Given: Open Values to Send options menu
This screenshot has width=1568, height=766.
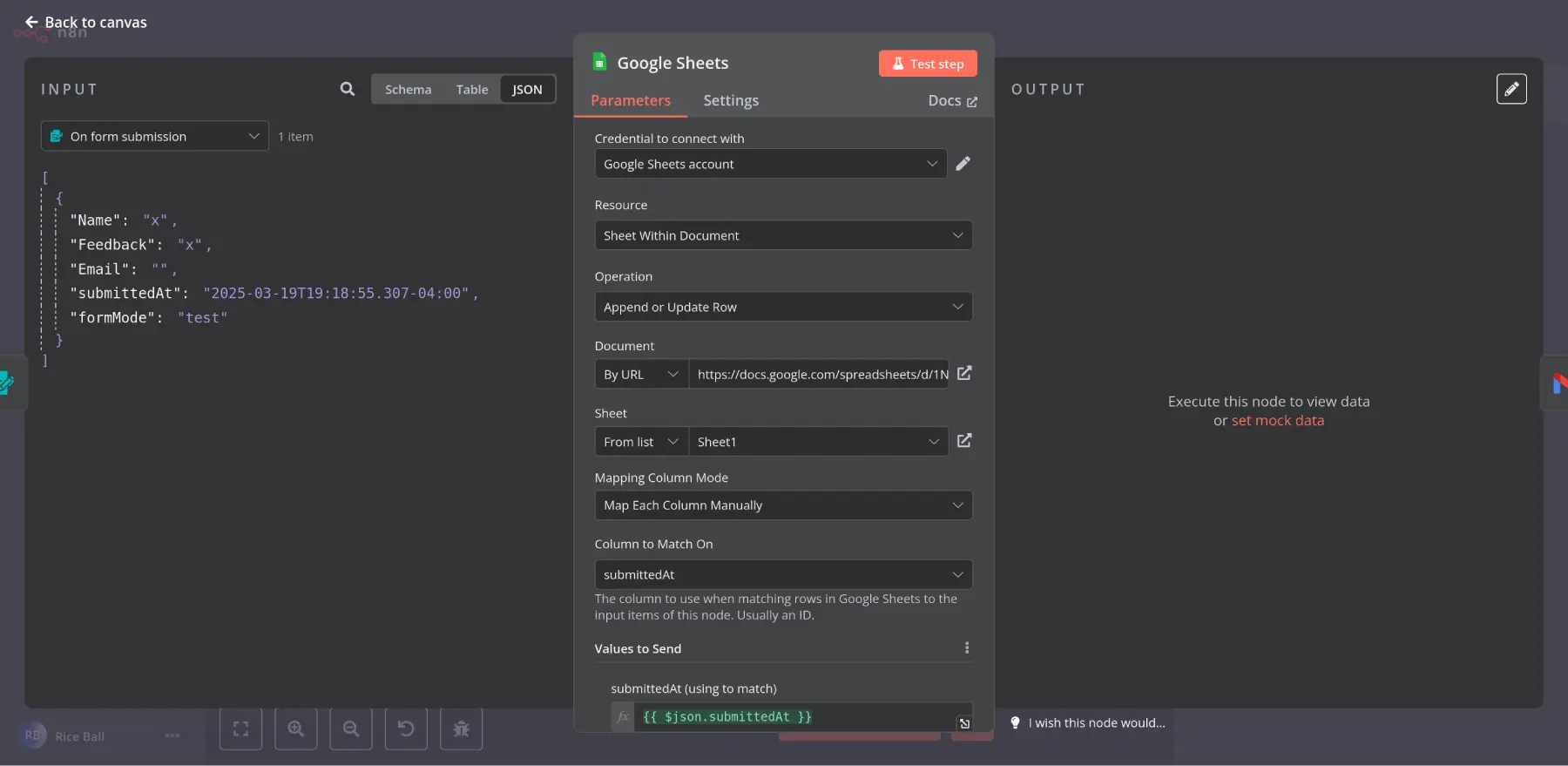Looking at the screenshot, I should click(x=966, y=647).
